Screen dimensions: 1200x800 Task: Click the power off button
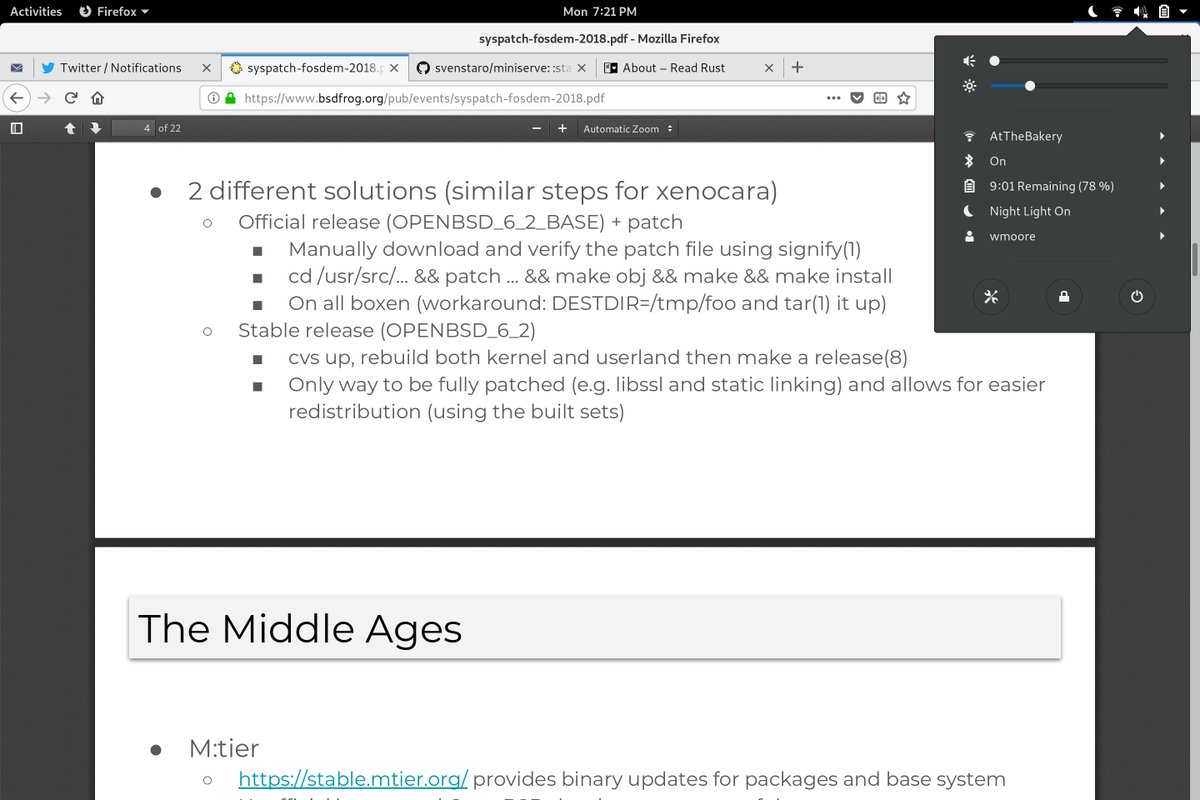click(1136, 297)
